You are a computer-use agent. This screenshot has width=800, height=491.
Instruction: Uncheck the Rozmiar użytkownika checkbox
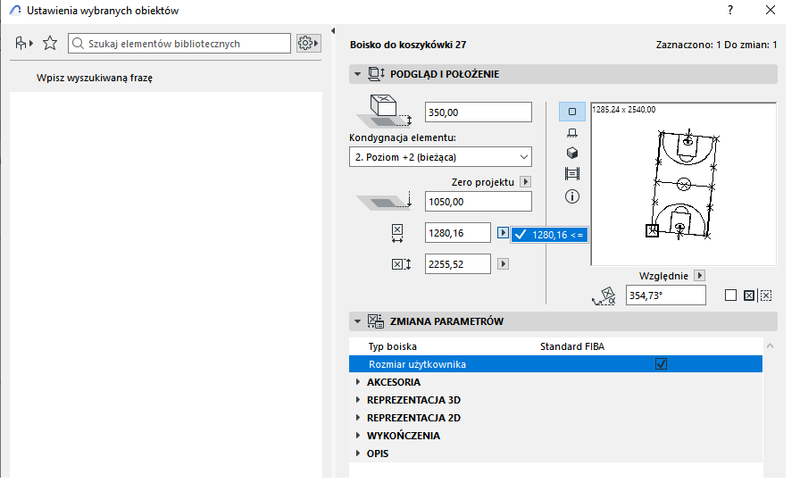661,364
